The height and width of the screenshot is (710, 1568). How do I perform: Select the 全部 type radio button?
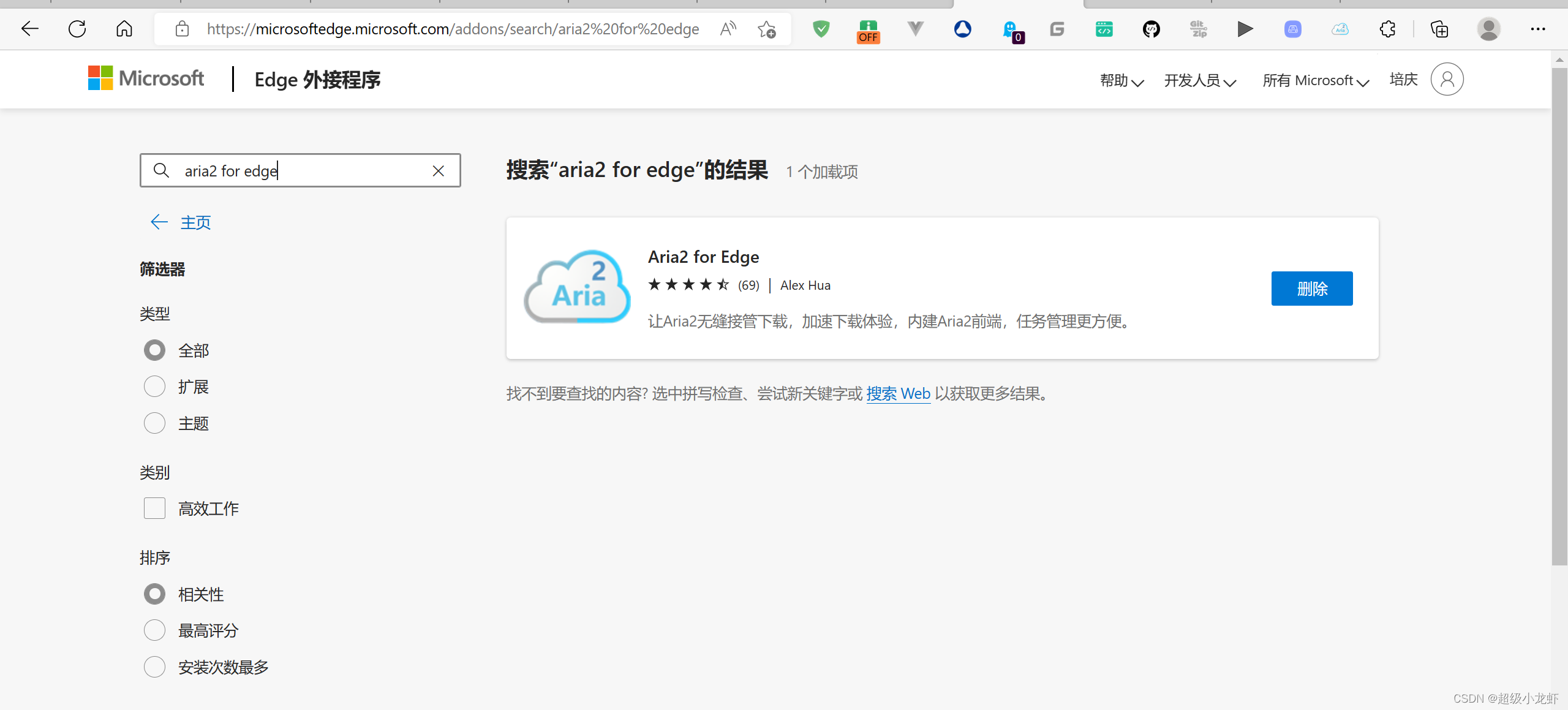154,350
